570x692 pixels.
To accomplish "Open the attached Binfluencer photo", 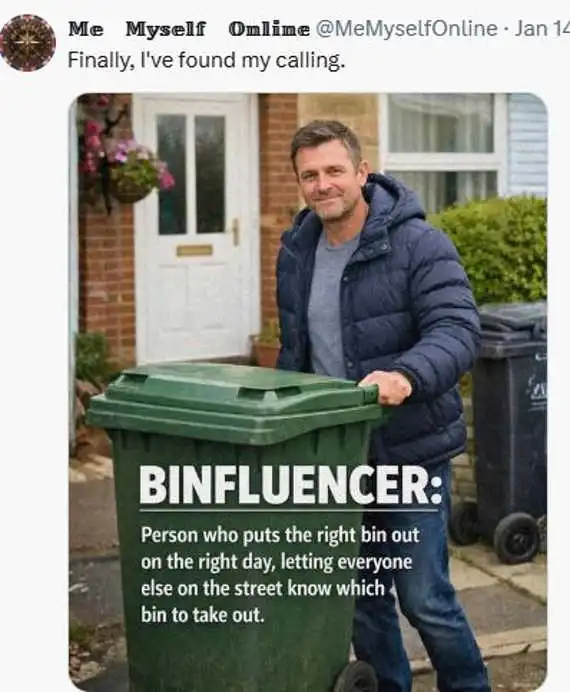I will point(308,392).
